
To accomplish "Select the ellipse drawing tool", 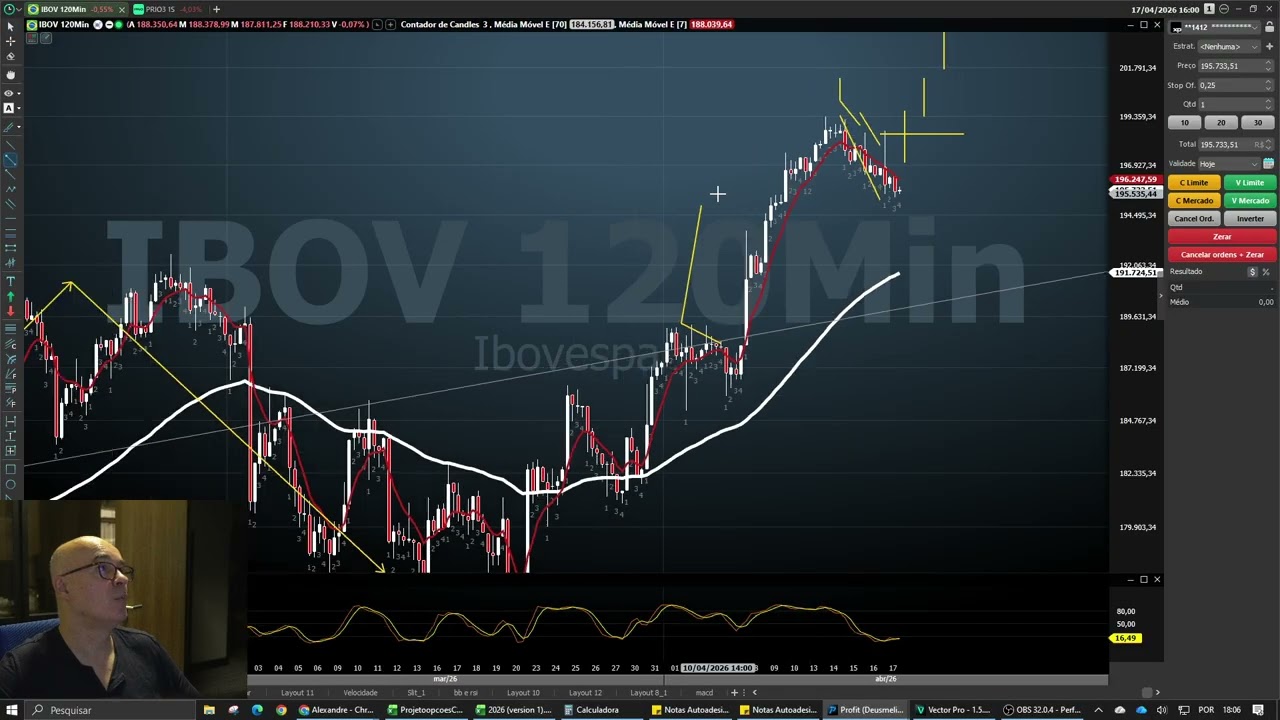I will pyautogui.click(x=11, y=486).
